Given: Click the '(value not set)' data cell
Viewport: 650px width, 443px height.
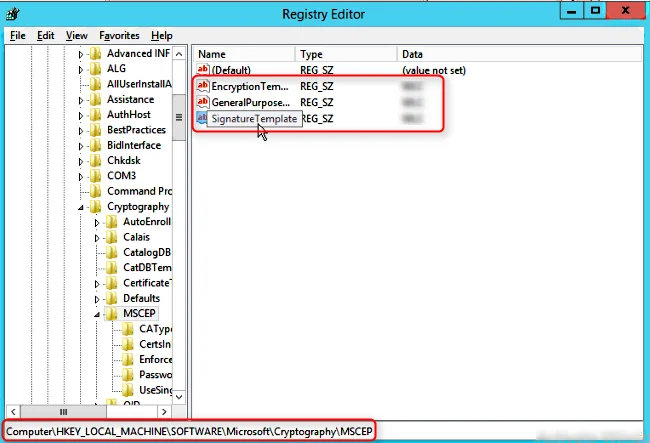Looking at the screenshot, I should point(434,70).
